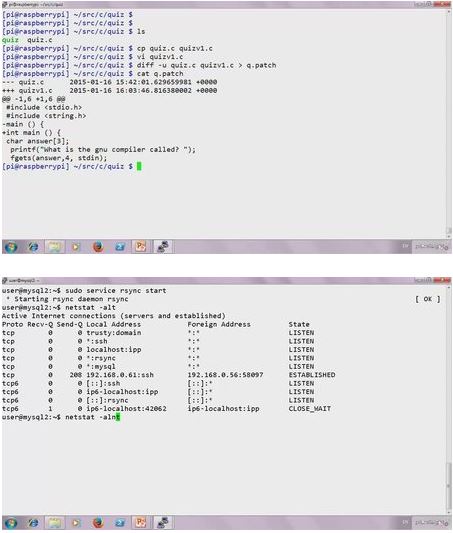The height and width of the screenshot is (533, 453).
Task: Click 'ip6-localhost:42062' local address
Action: [126, 409]
